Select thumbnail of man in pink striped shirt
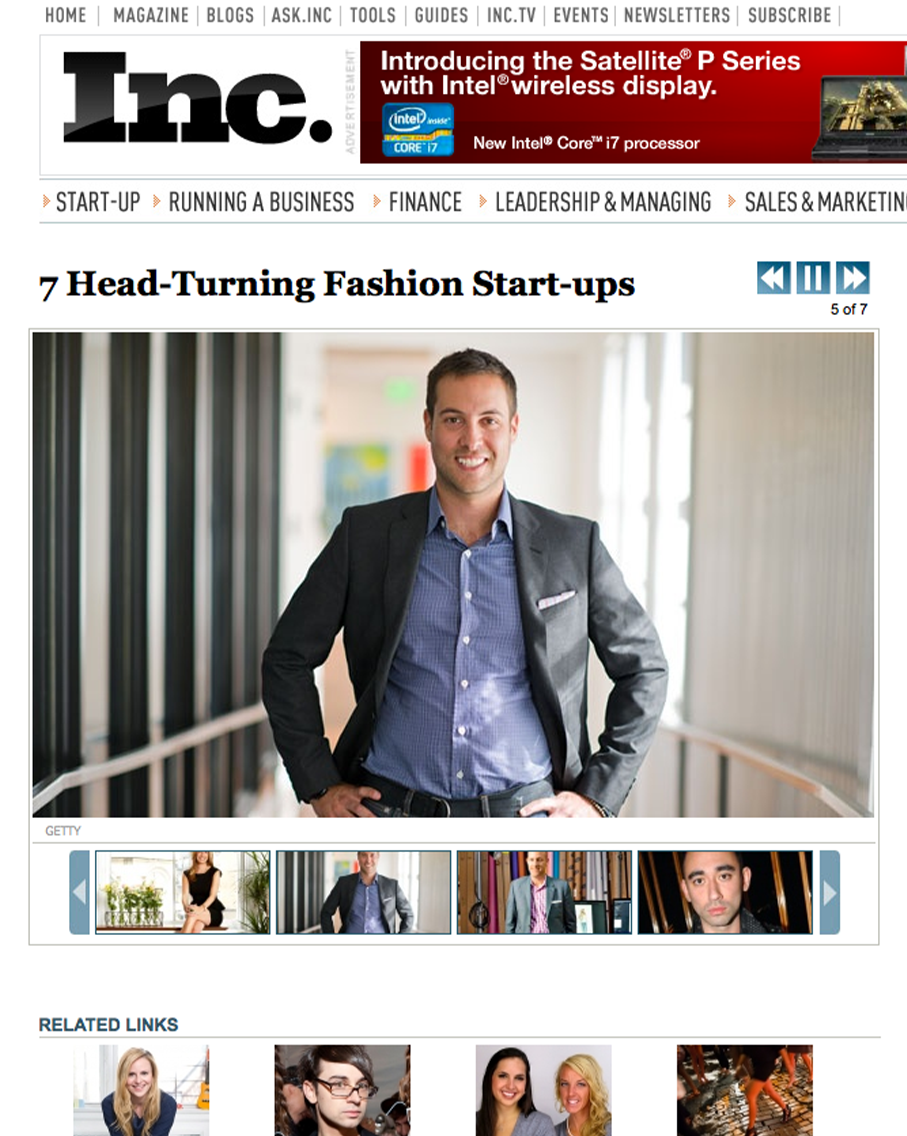This screenshot has width=907, height=1136. click(544, 893)
